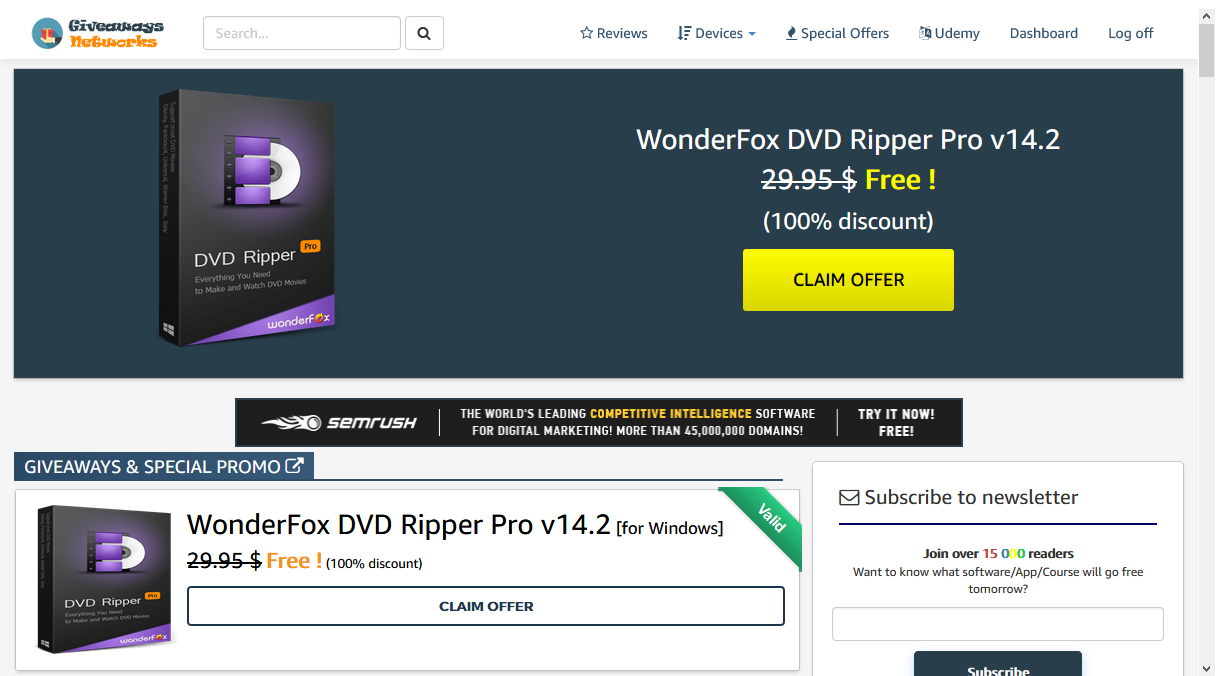Click the magnifier search button
The width and height of the screenshot is (1216, 676).
424,33
